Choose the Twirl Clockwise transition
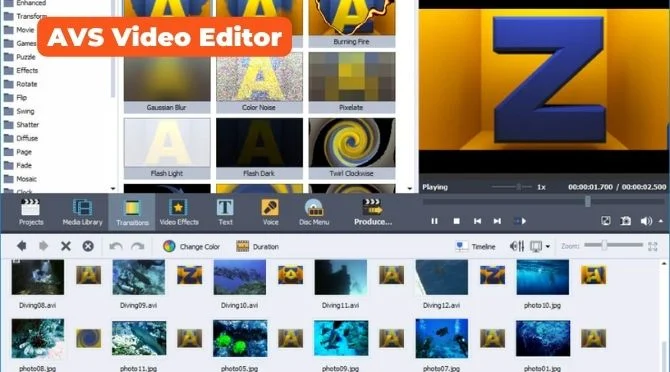The width and height of the screenshot is (670, 372). tap(352, 148)
